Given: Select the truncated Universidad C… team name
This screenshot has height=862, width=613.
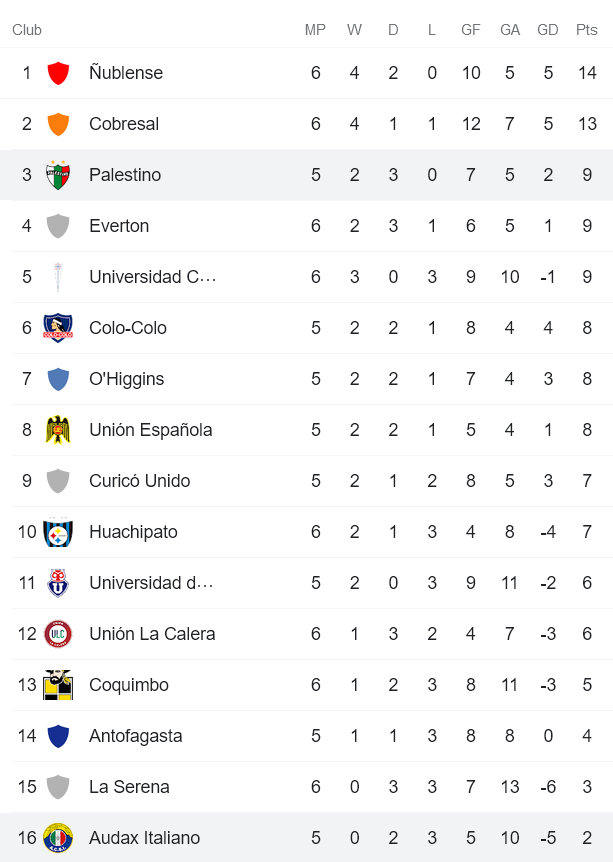Looking at the screenshot, I should click(x=152, y=277).
